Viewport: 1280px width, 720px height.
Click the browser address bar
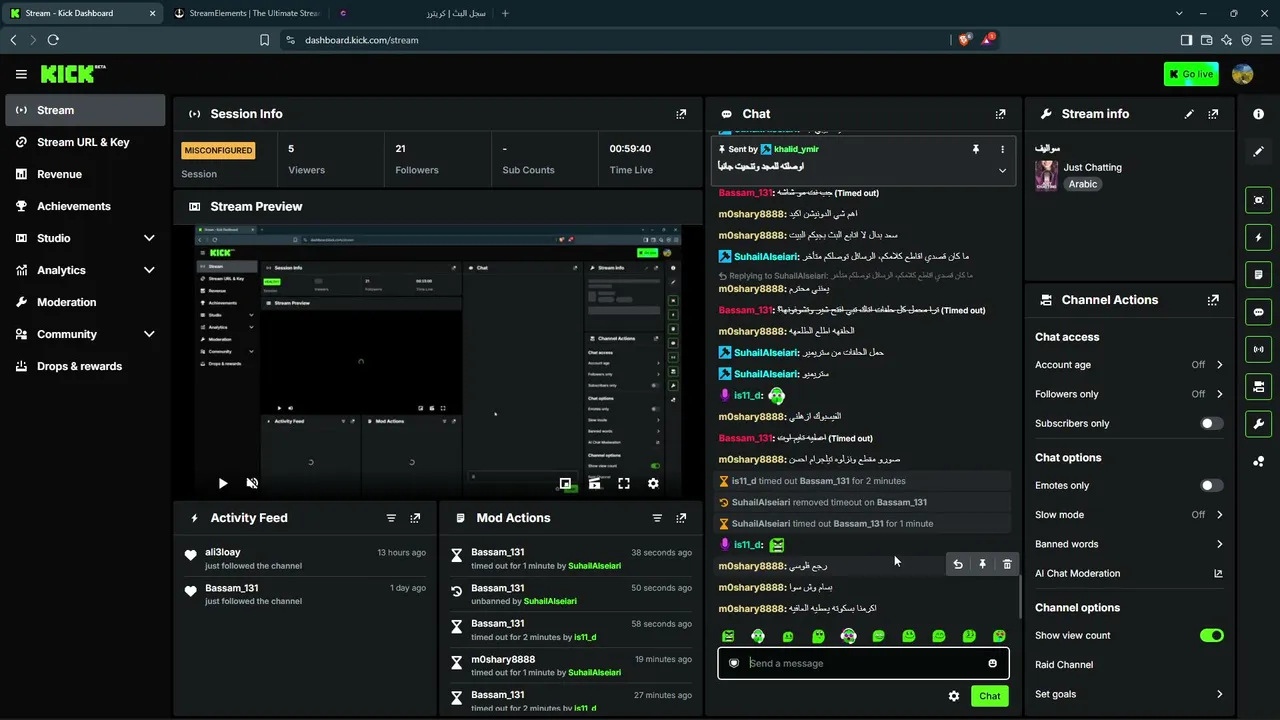pos(615,40)
